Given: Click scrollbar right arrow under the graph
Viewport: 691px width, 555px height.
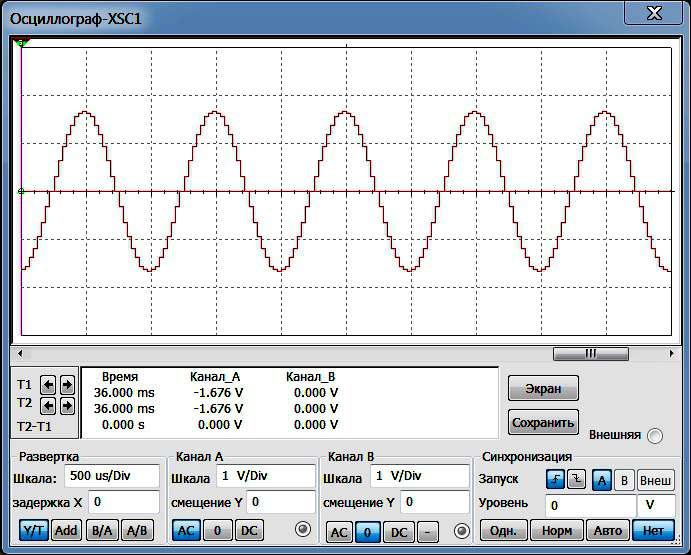Looking at the screenshot, I should (x=671, y=354).
